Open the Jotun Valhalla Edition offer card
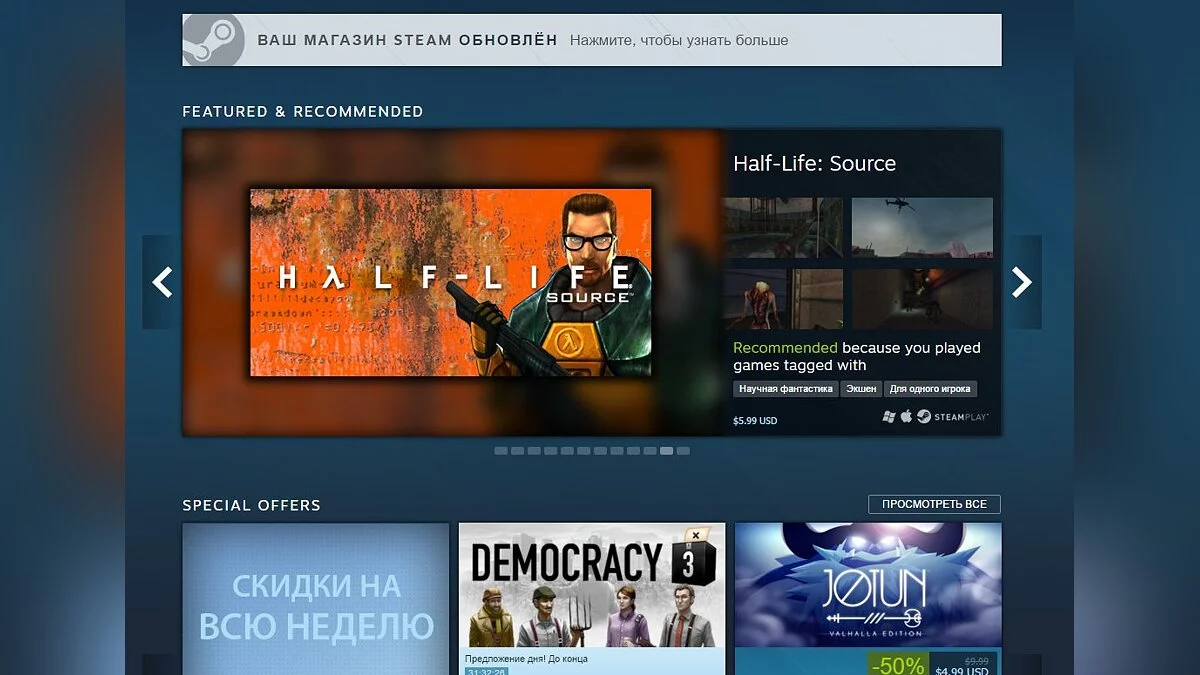 tap(868, 598)
